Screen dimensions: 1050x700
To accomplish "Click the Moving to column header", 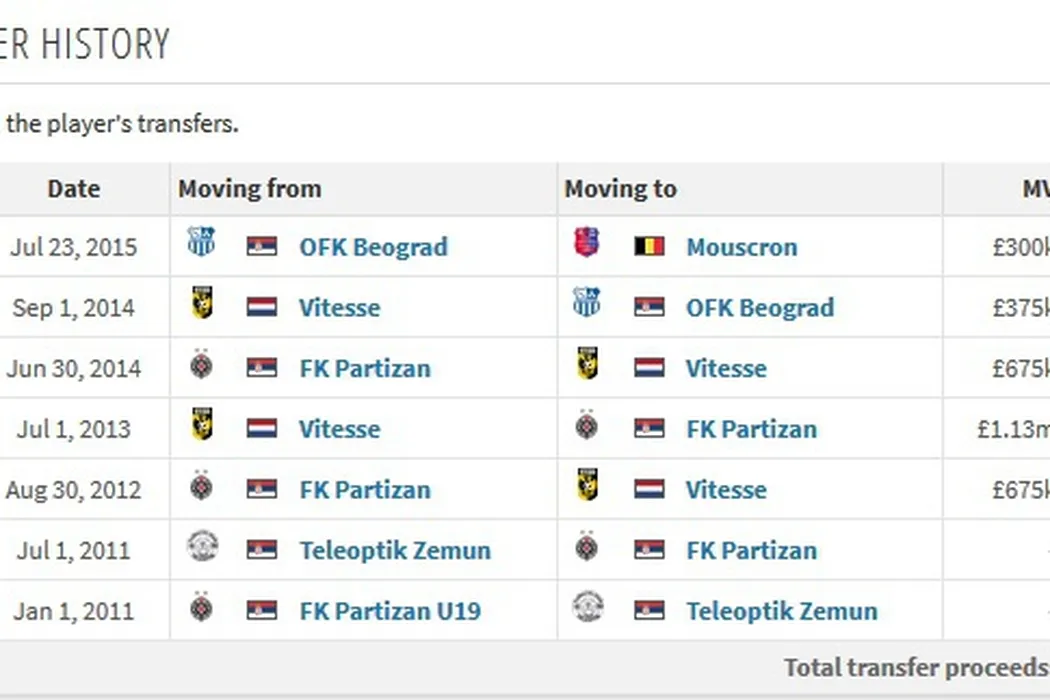I will [620, 189].
